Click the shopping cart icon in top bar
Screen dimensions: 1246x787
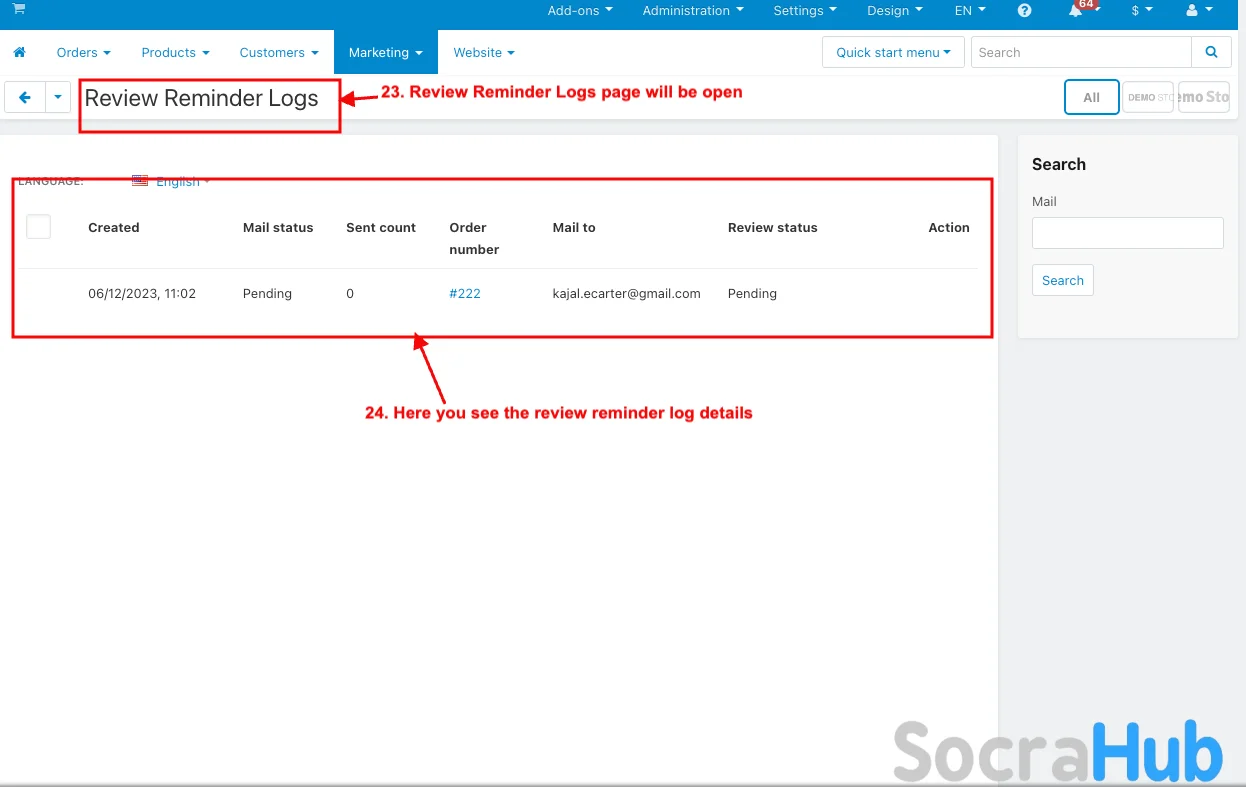(x=19, y=9)
